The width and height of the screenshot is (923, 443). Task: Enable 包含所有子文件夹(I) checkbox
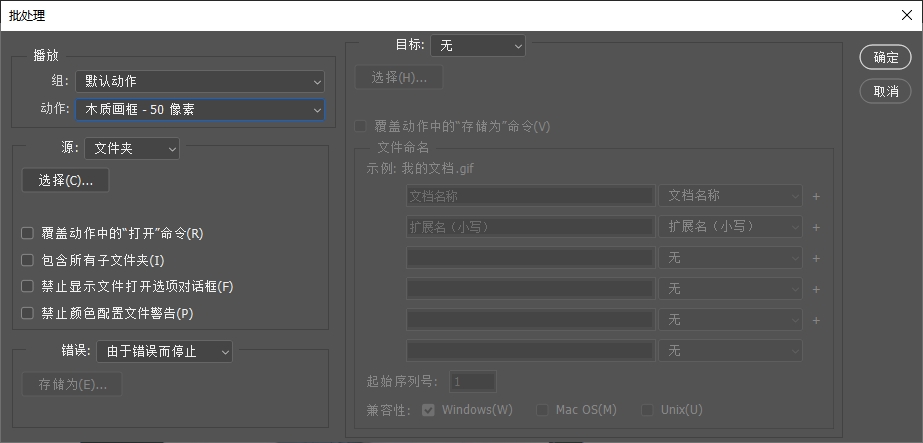[27, 259]
